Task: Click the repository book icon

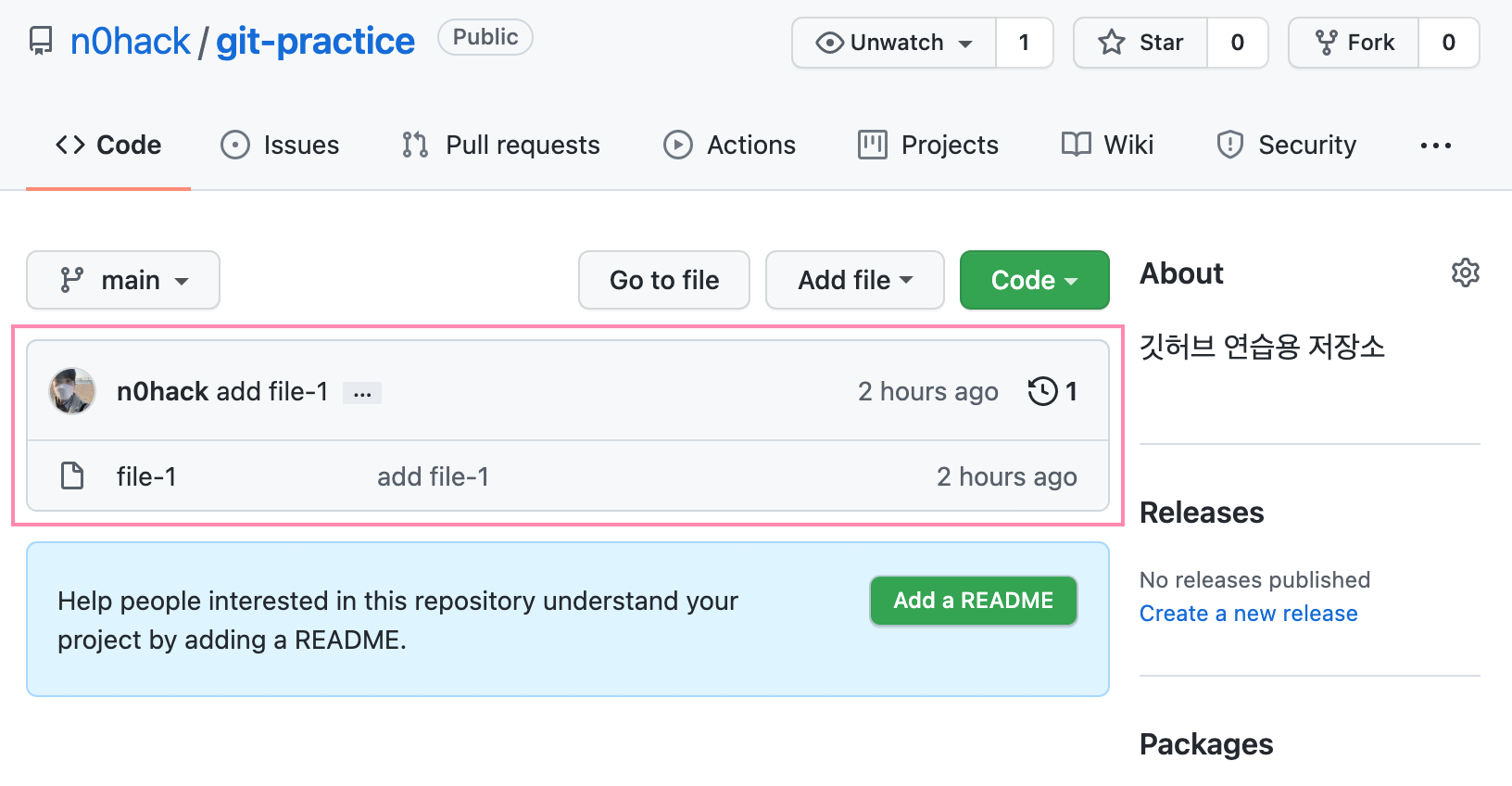Action: click(41, 42)
